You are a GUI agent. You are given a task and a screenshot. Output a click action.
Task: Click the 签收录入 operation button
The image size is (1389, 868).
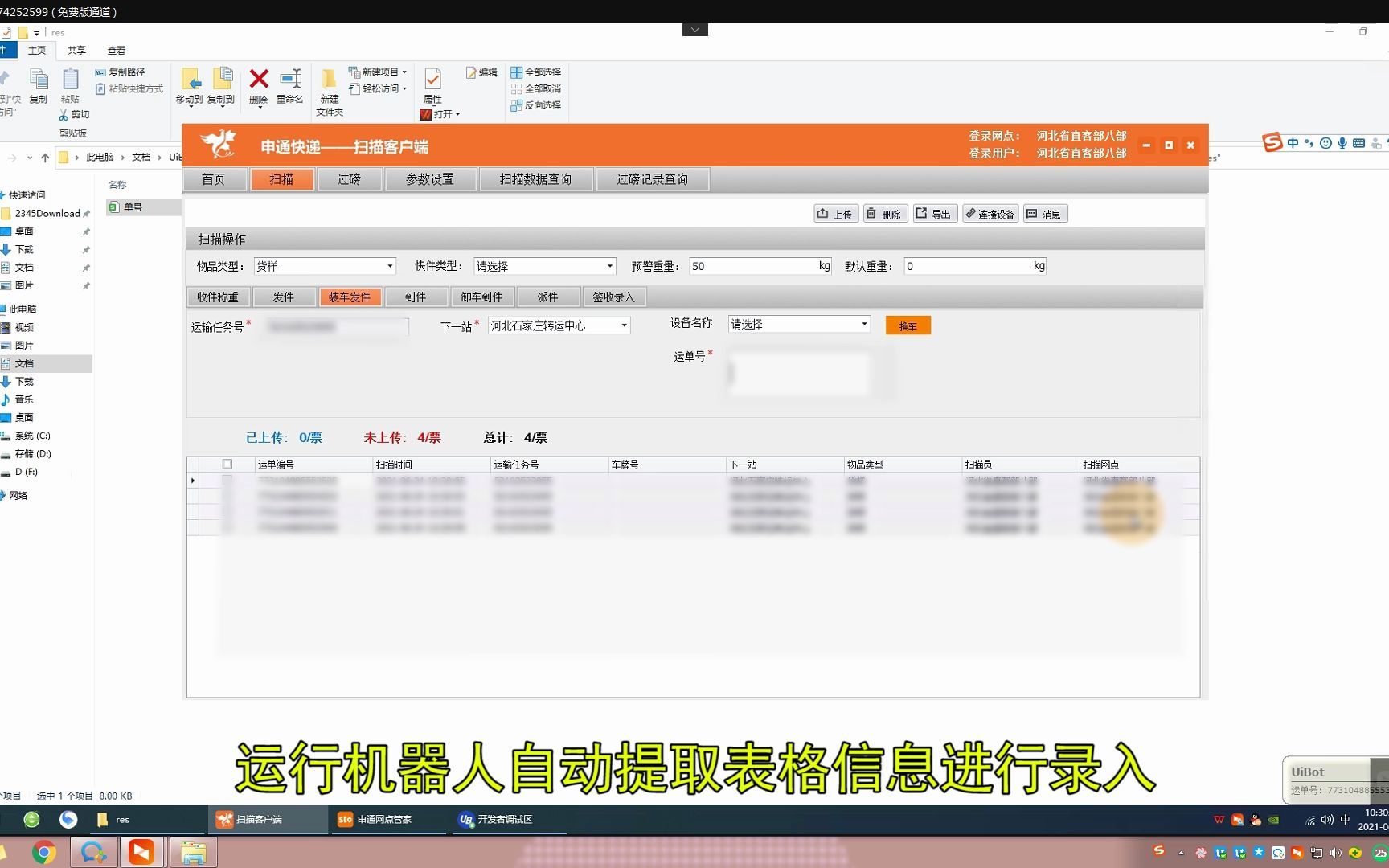614,297
